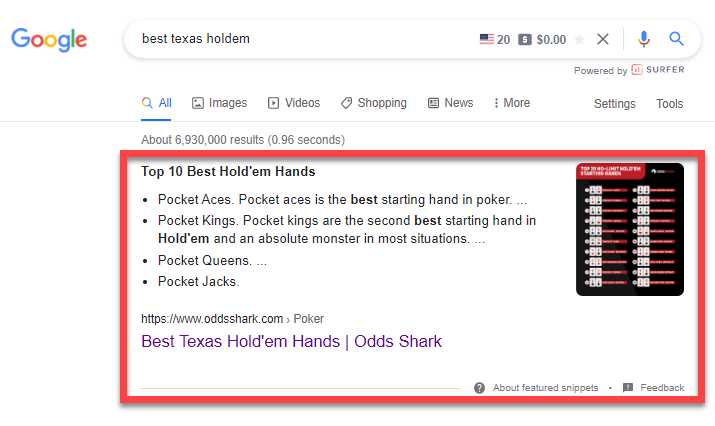The height and width of the screenshot is (426, 715).
Task: Click the US flag search volume icon
Action: (487, 40)
